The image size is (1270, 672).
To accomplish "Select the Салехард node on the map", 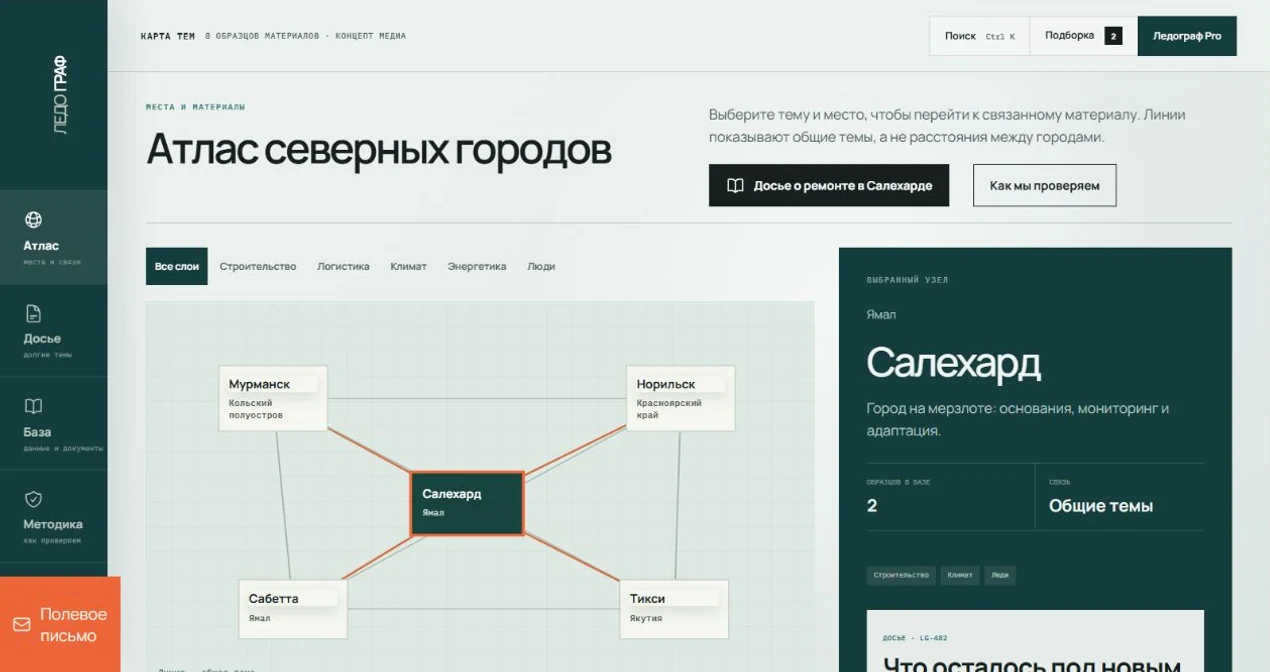I will 467,503.
